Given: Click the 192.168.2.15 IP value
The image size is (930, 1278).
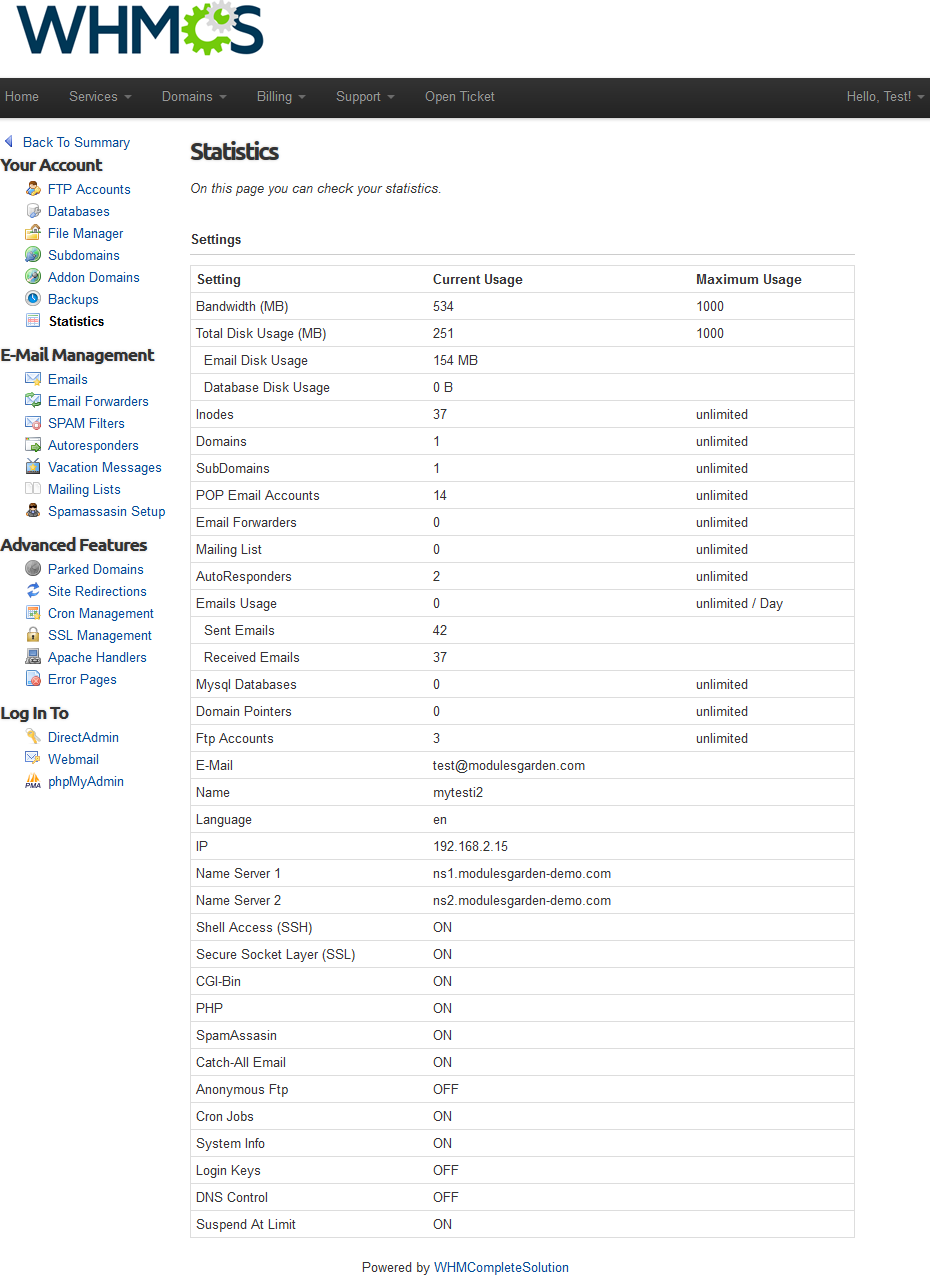Looking at the screenshot, I should [470, 846].
